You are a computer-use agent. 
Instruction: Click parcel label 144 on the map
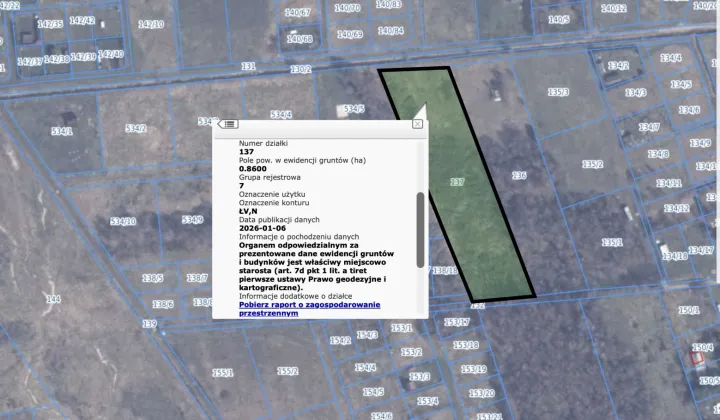coord(53,299)
